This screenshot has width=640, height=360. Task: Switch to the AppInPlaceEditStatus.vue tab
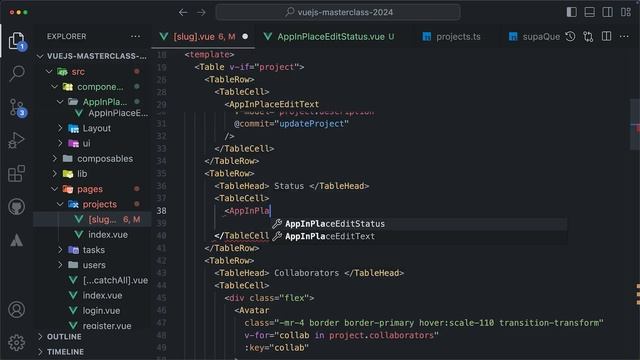click(x=329, y=36)
